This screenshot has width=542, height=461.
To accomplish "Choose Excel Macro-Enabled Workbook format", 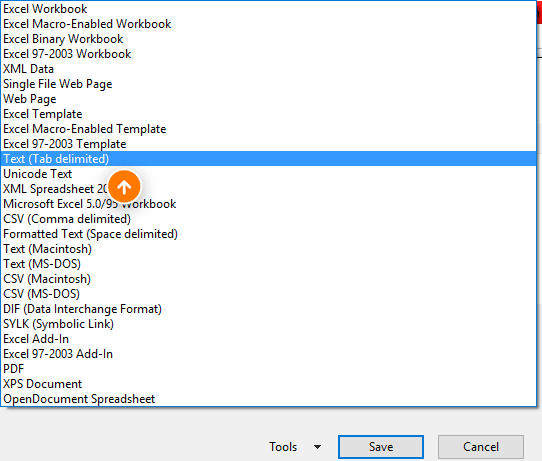I will click(268, 24).
